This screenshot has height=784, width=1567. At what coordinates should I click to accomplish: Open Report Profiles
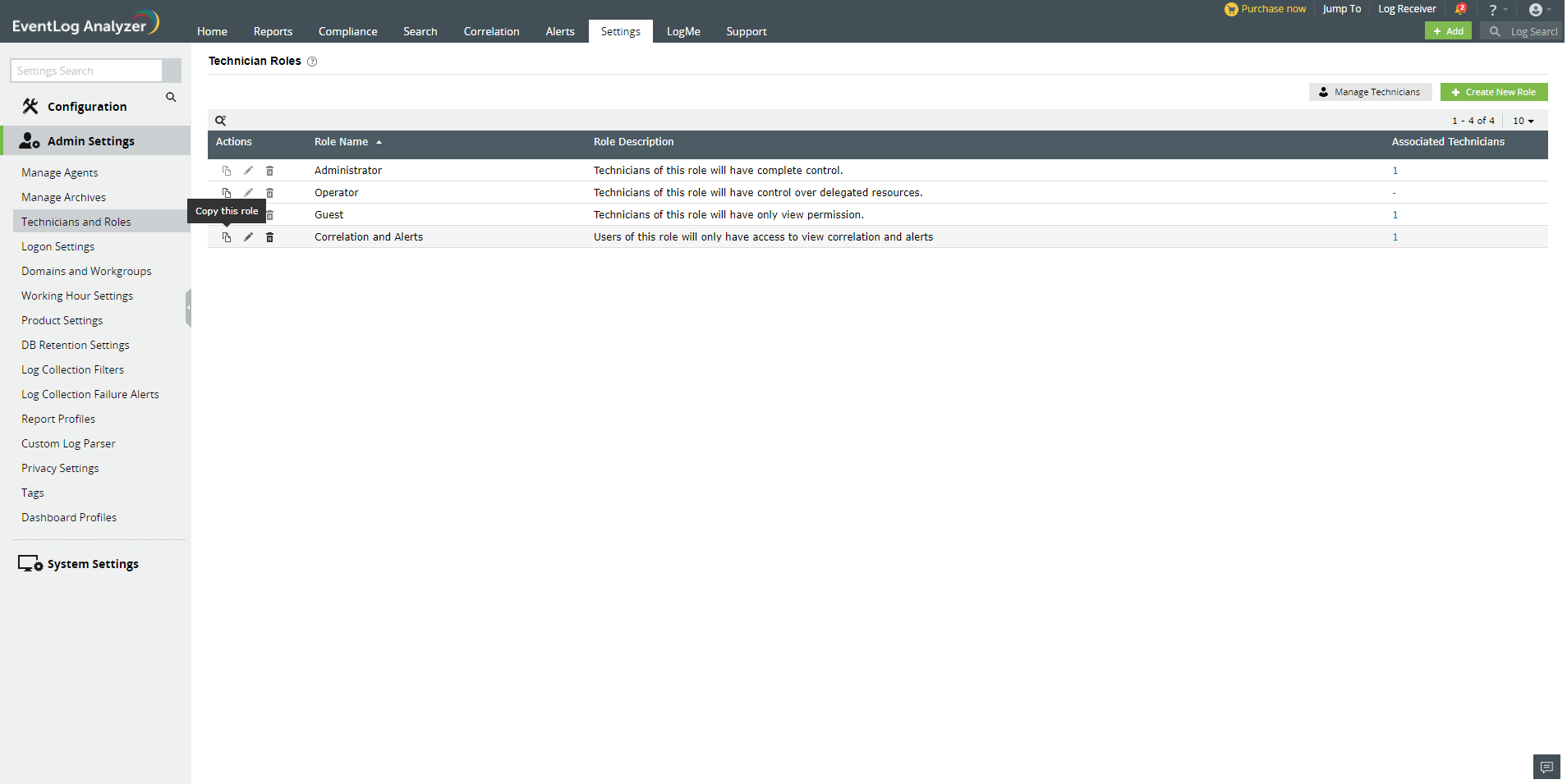[58, 419]
